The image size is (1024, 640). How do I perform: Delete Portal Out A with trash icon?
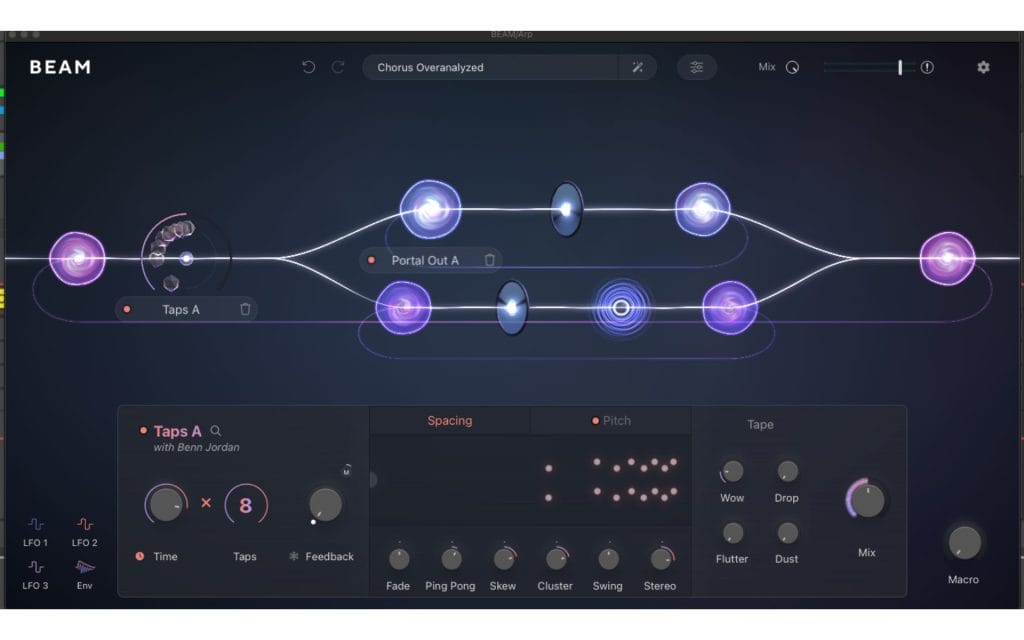pyautogui.click(x=489, y=260)
